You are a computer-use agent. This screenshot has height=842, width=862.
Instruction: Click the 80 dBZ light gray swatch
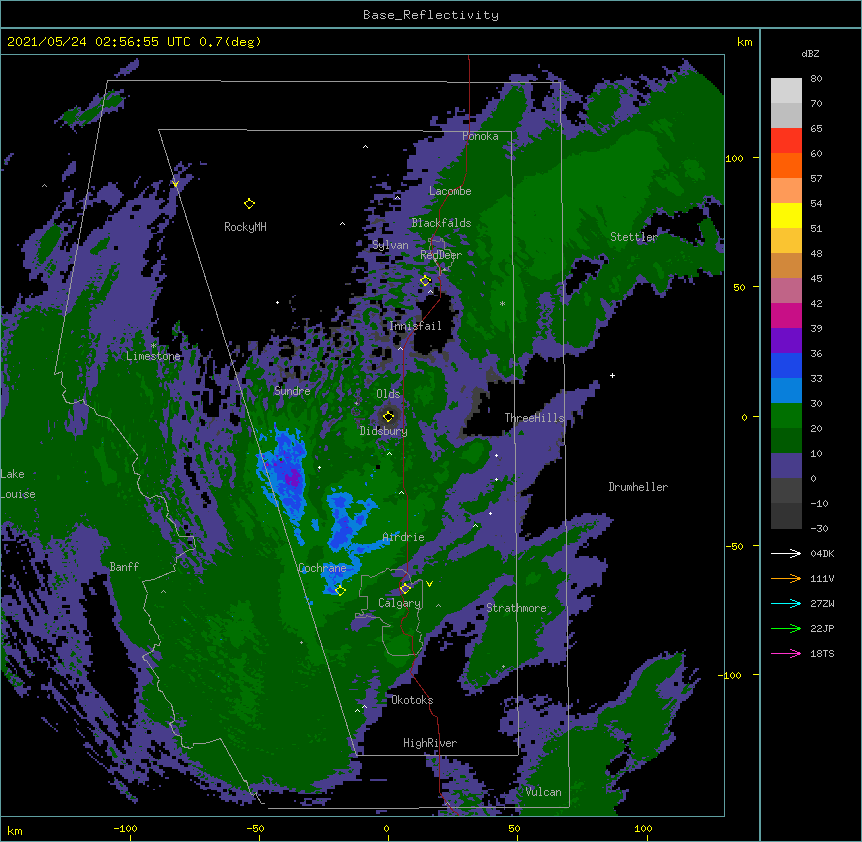pyautogui.click(x=786, y=91)
